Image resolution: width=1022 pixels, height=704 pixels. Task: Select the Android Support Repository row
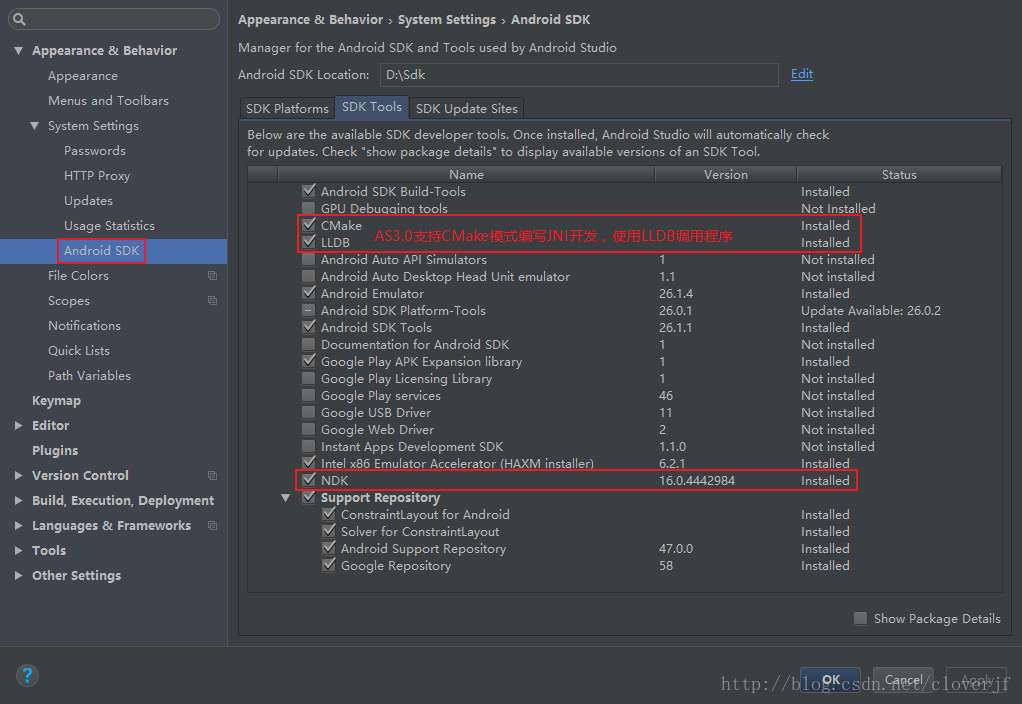pyautogui.click(x=624, y=548)
